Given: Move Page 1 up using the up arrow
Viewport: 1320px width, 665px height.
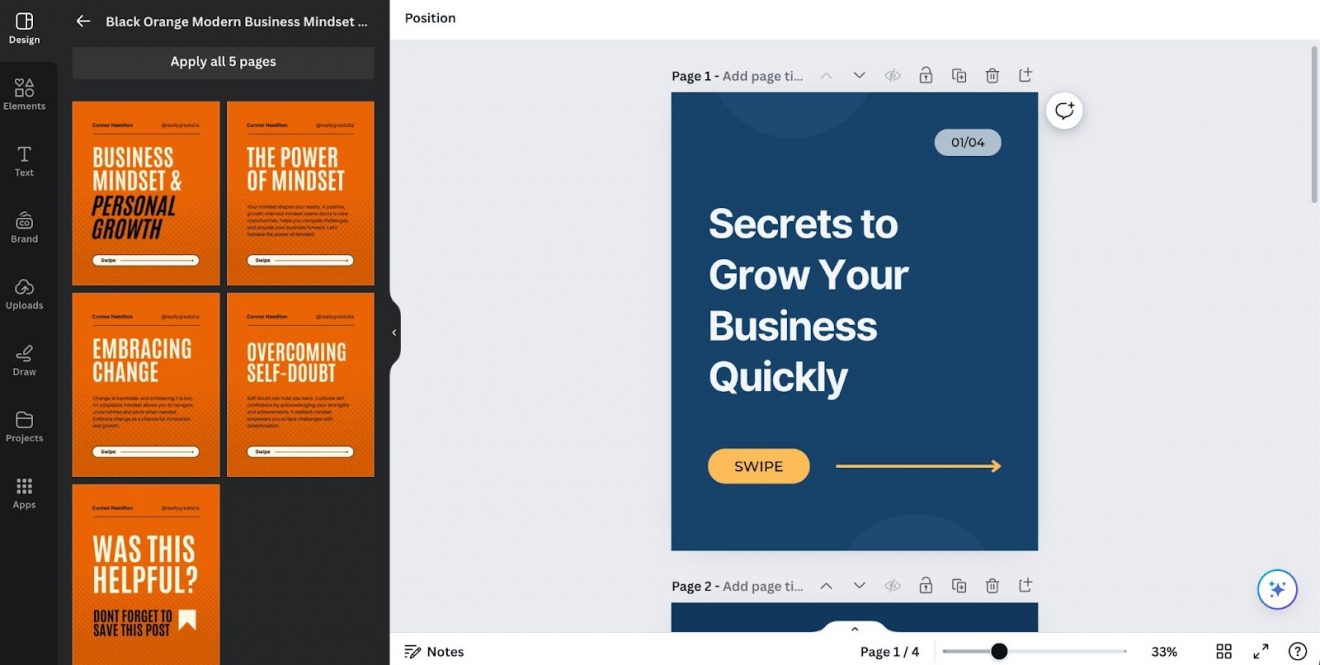Looking at the screenshot, I should (x=826, y=75).
